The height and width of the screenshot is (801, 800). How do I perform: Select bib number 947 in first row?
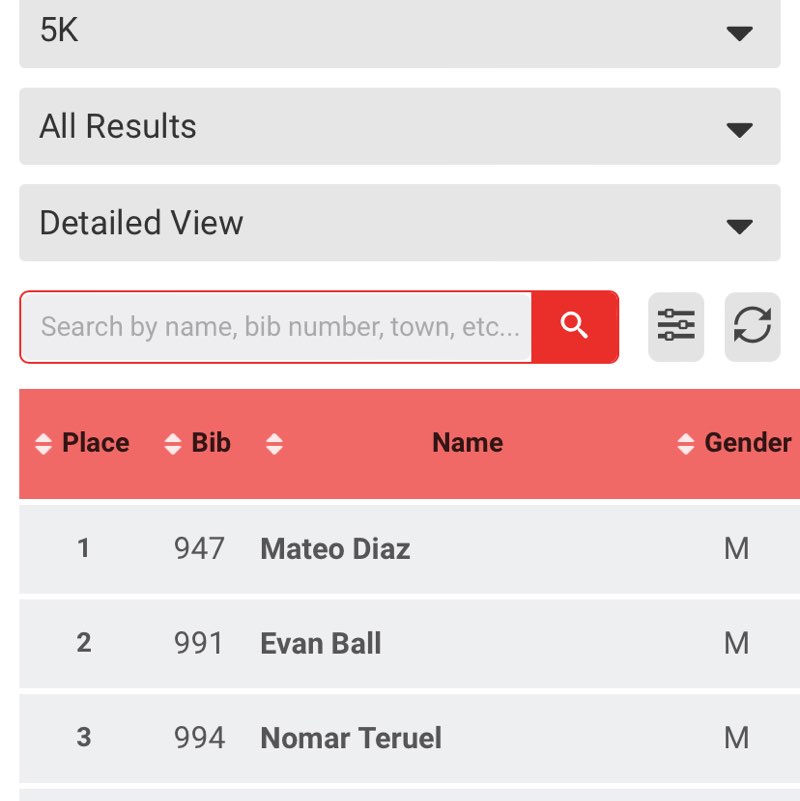pyautogui.click(x=199, y=549)
